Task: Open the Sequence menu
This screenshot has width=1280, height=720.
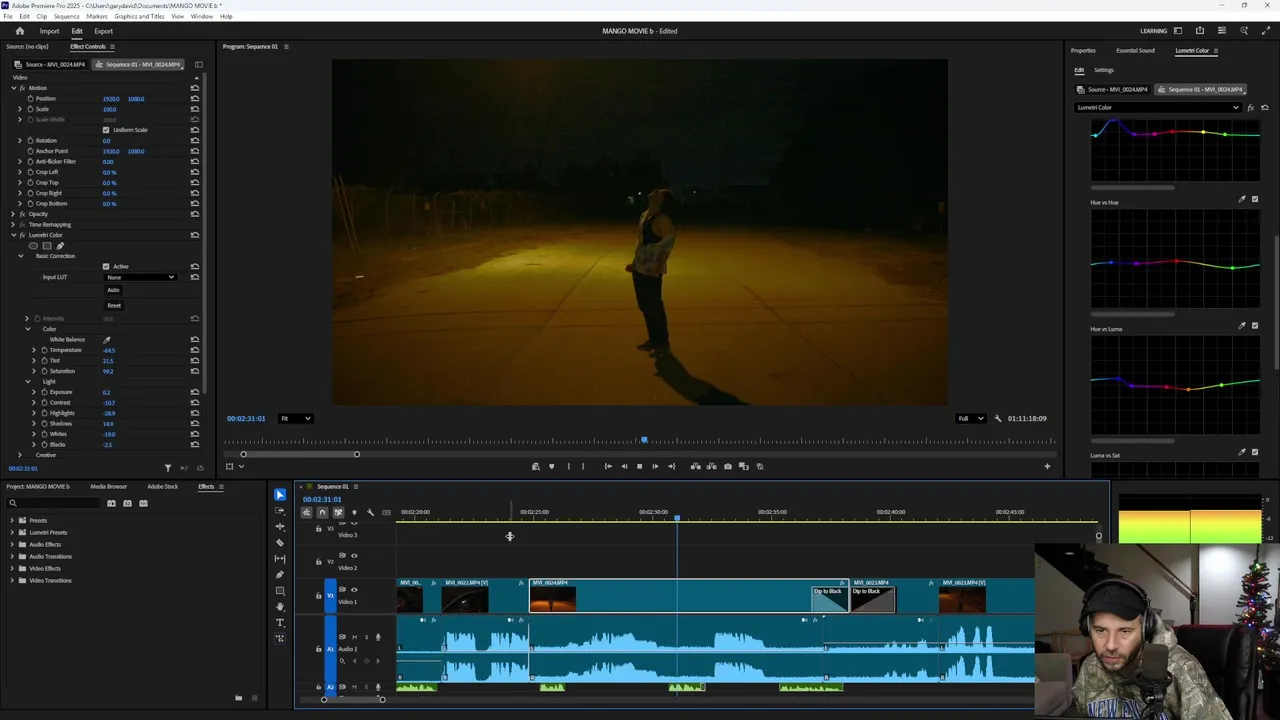Action: click(66, 17)
